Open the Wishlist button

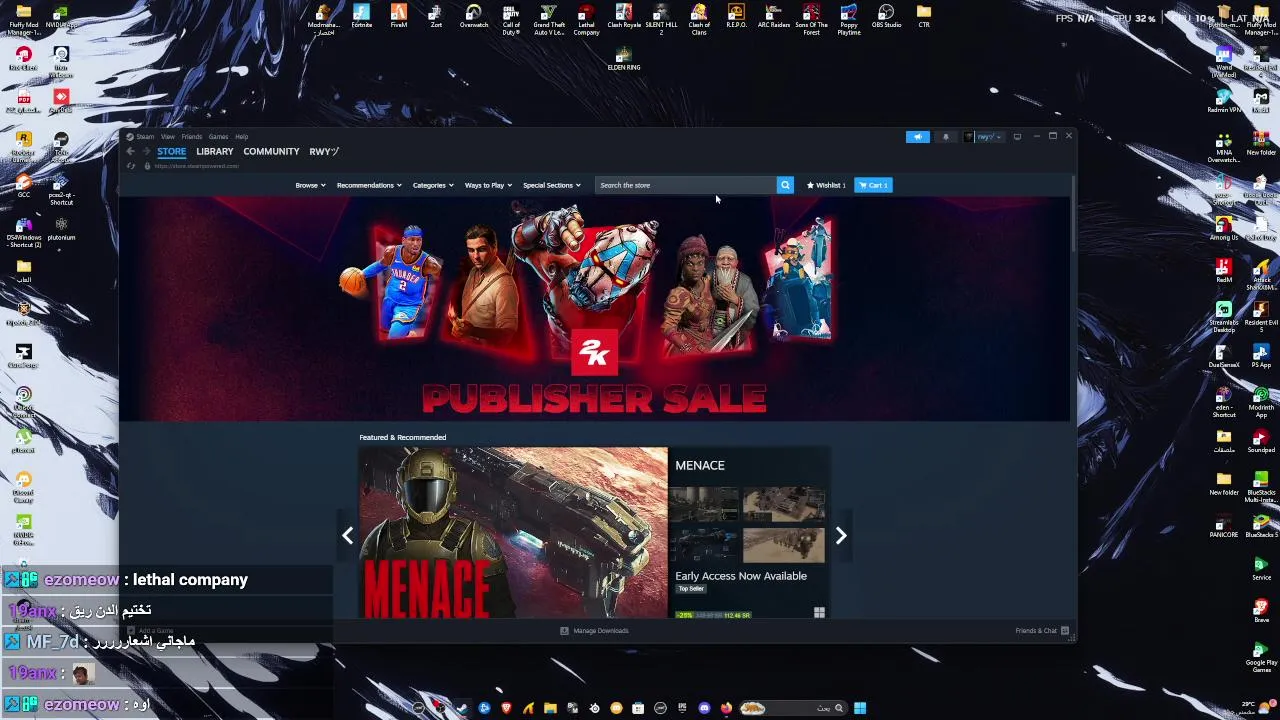(x=826, y=185)
